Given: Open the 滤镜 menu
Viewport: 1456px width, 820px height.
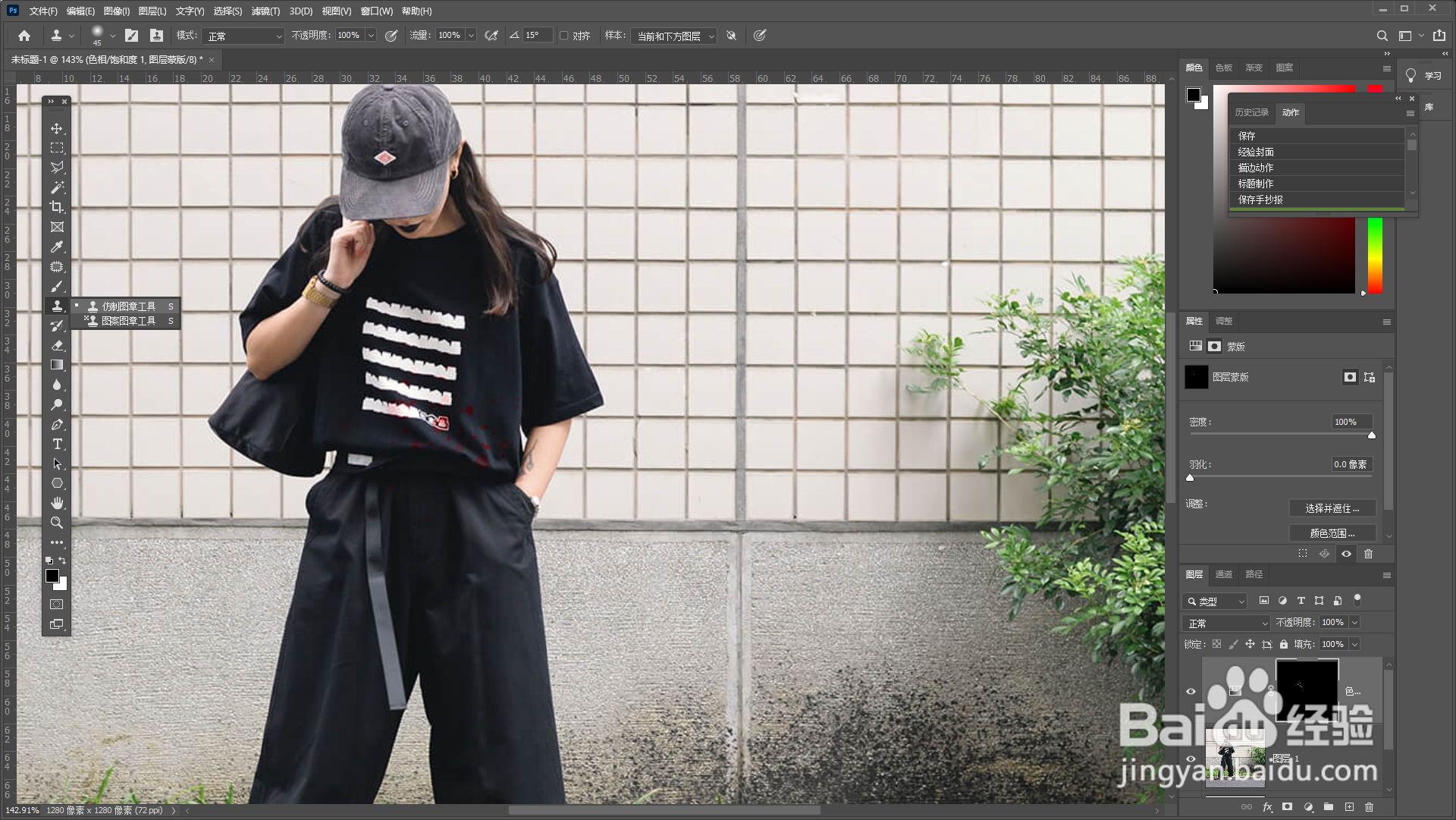Looking at the screenshot, I should coord(265,11).
